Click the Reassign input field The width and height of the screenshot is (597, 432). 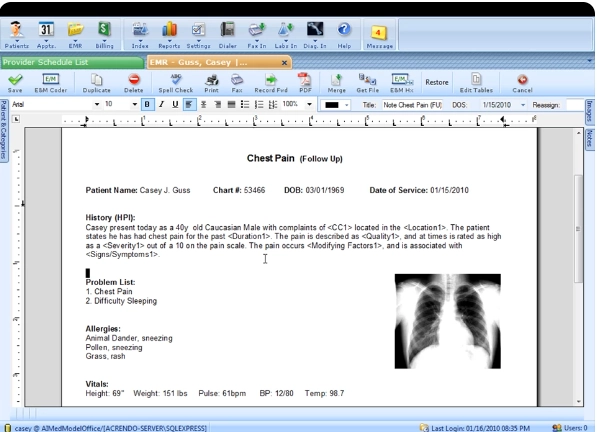(575, 105)
